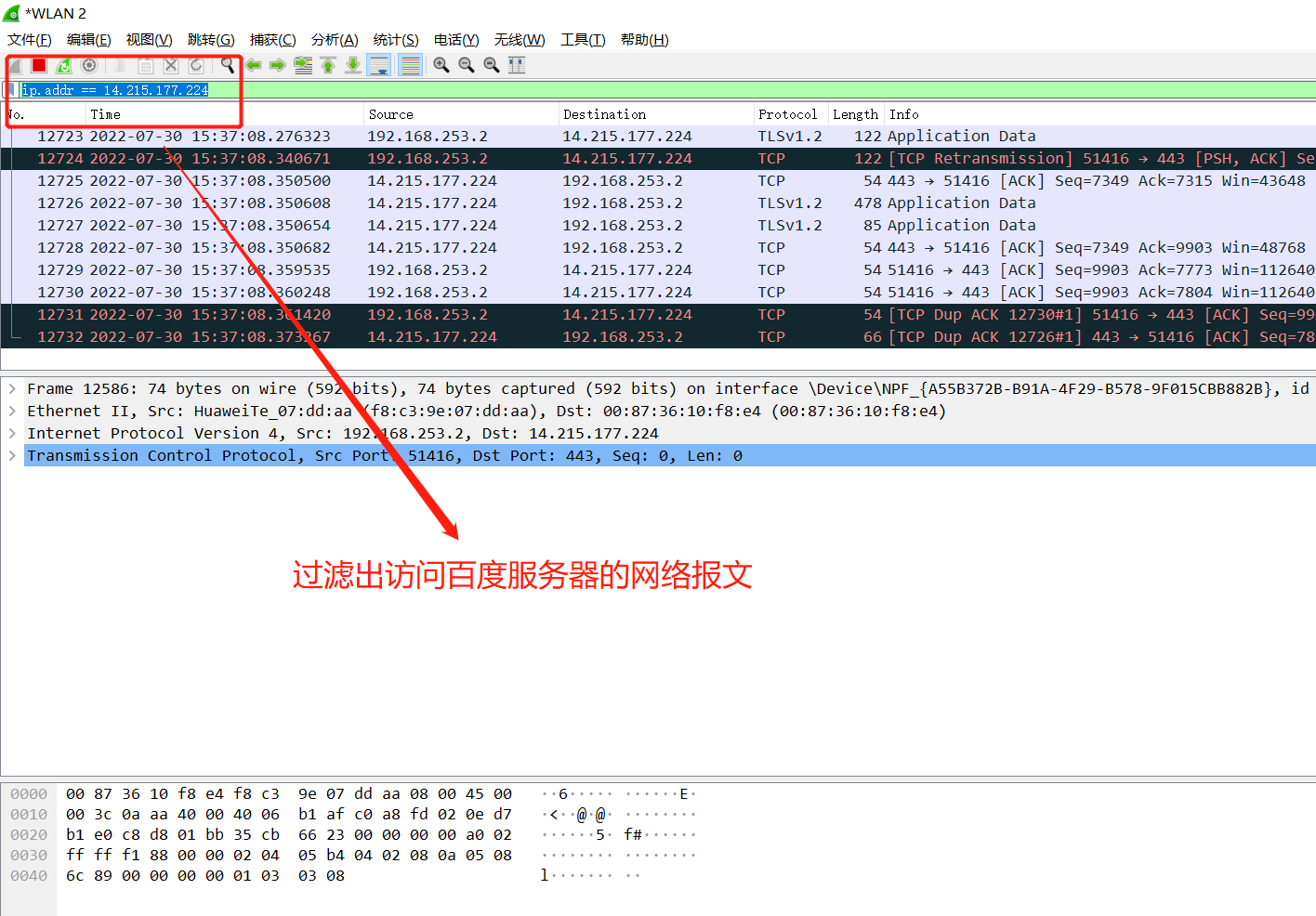
Task: Open capture options gear icon
Action: [89, 65]
